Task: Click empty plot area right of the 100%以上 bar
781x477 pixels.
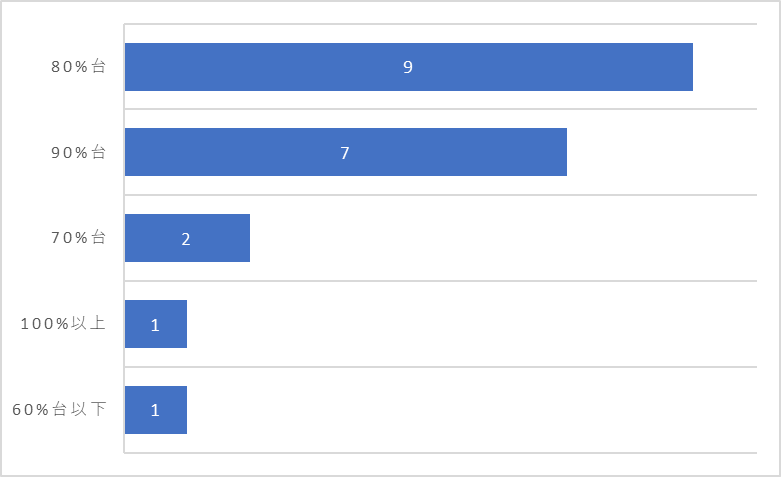Action: (x=472, y=324)
